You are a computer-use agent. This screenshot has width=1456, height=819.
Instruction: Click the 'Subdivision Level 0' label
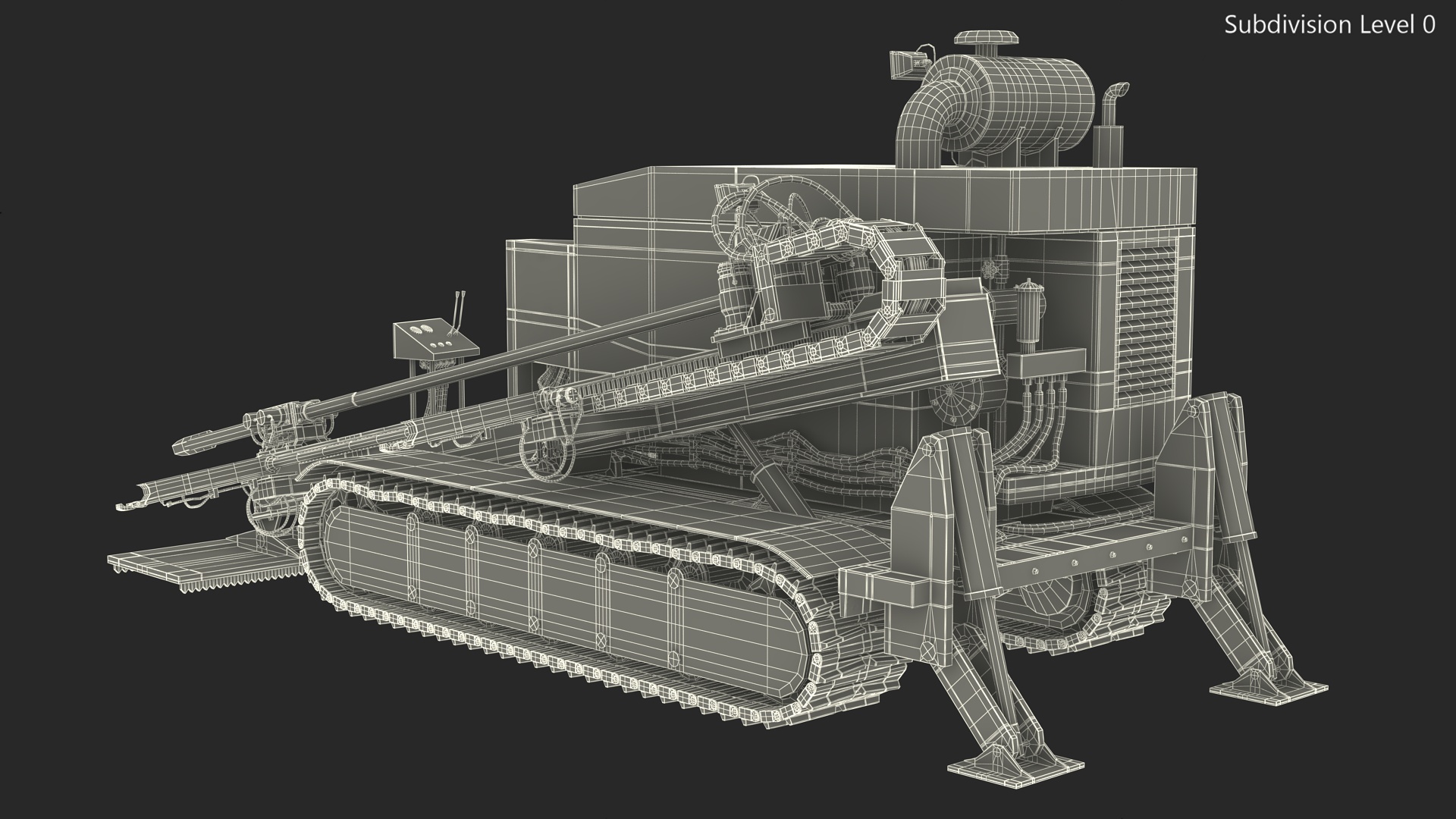[1329, 25]
